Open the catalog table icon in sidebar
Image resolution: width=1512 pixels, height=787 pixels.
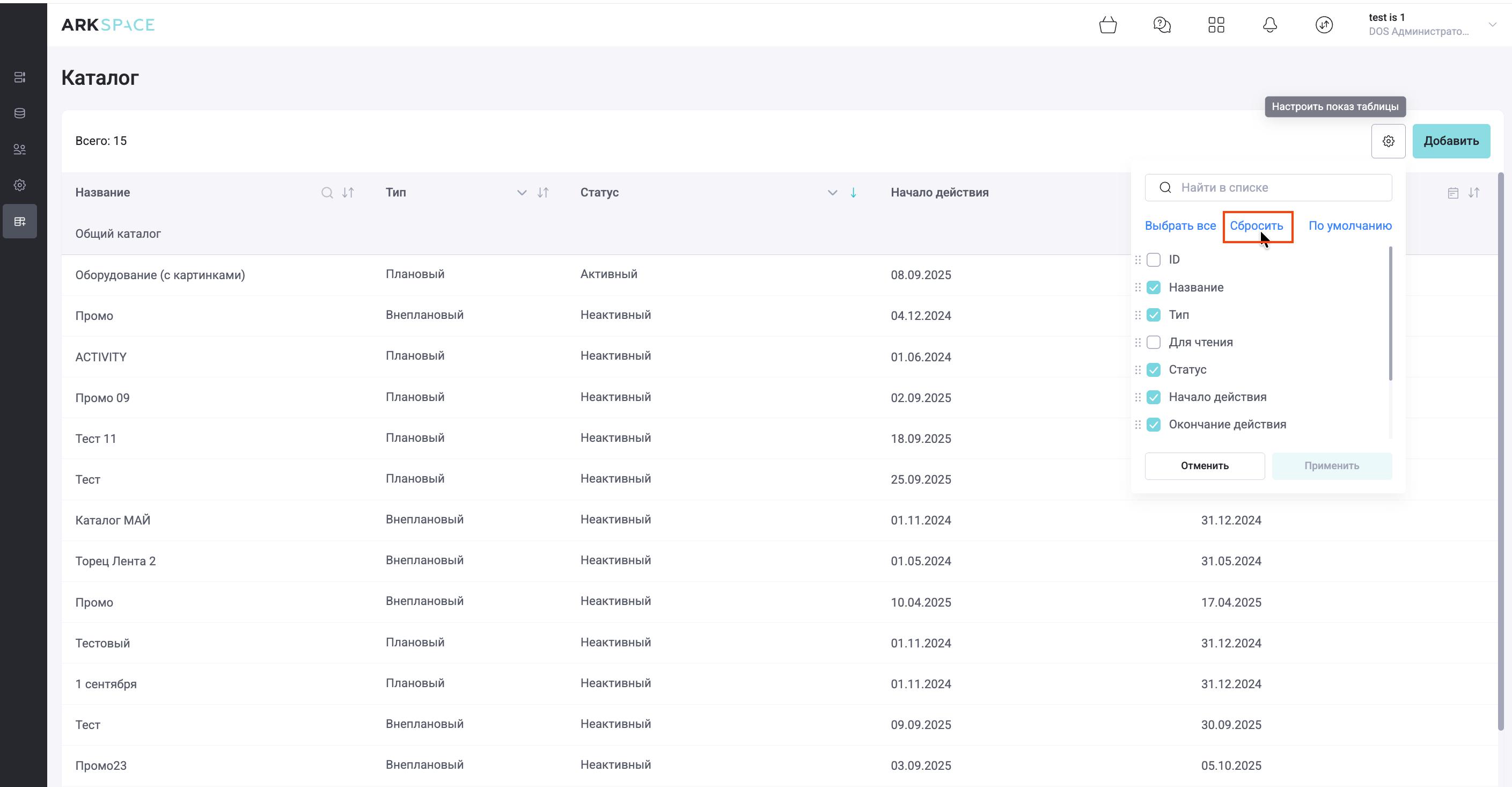pos(20,221)
